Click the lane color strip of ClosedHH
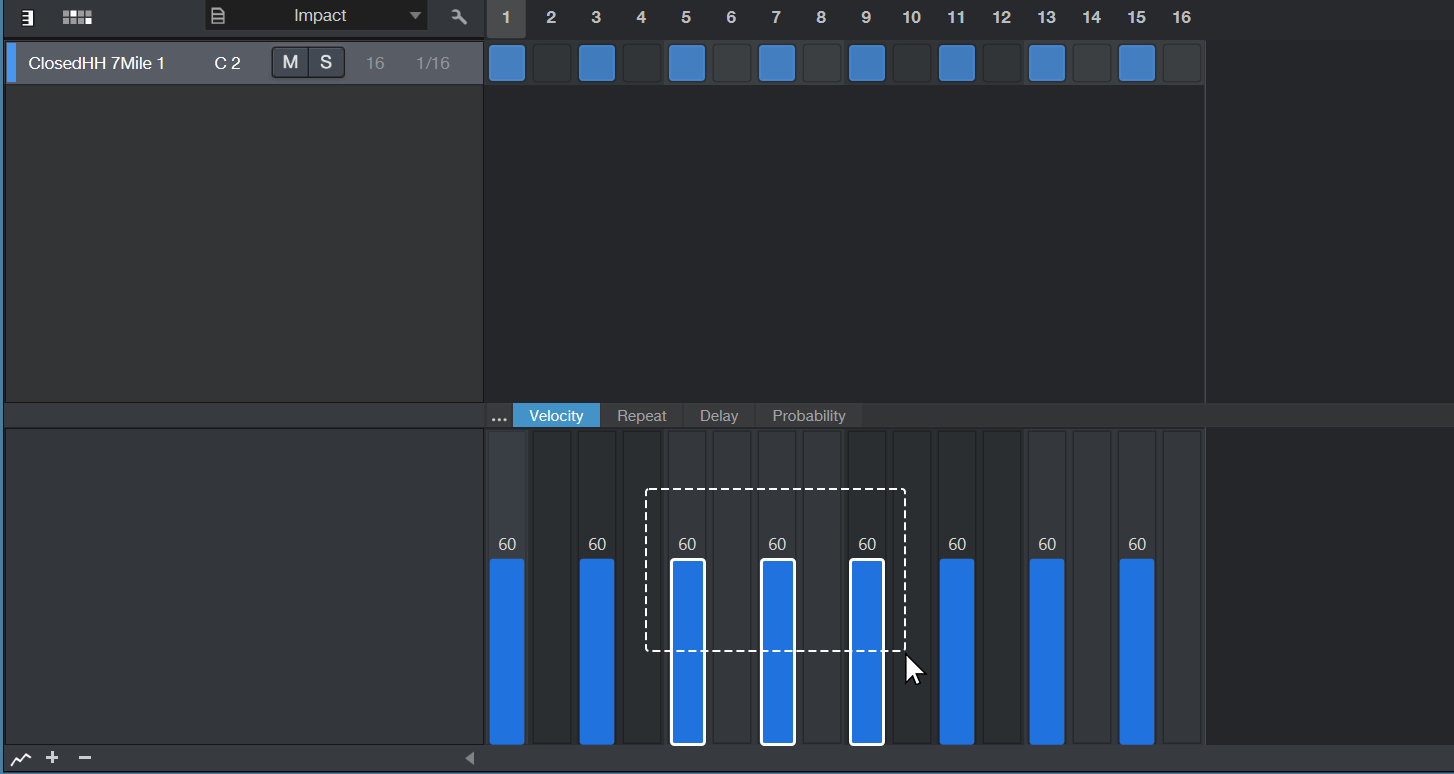 click(x=11, y=63)
